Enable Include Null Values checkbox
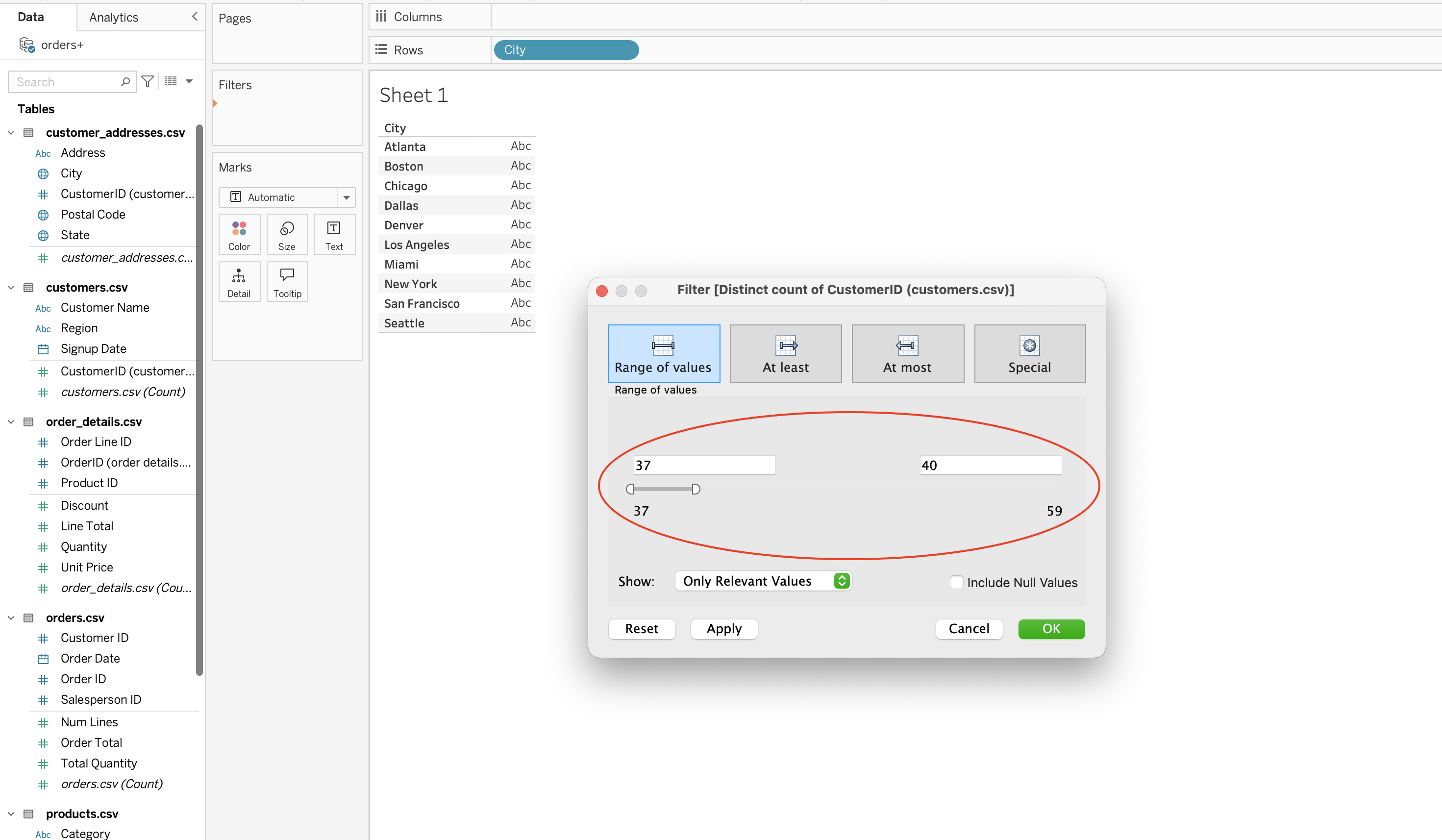The width and height of the screenshot is (1442, 840). (956, 582)
